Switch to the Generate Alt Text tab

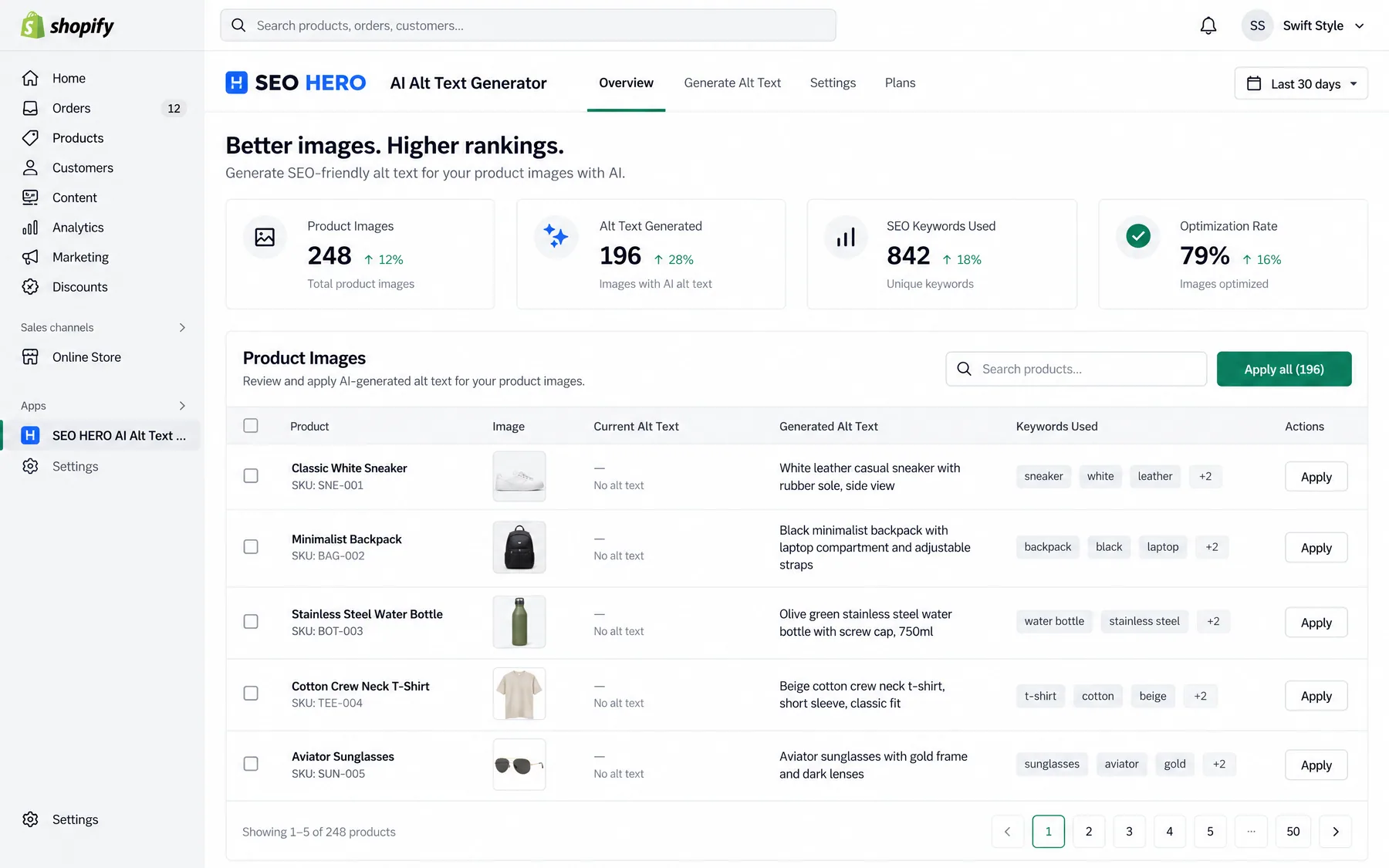tap(732, 83)
